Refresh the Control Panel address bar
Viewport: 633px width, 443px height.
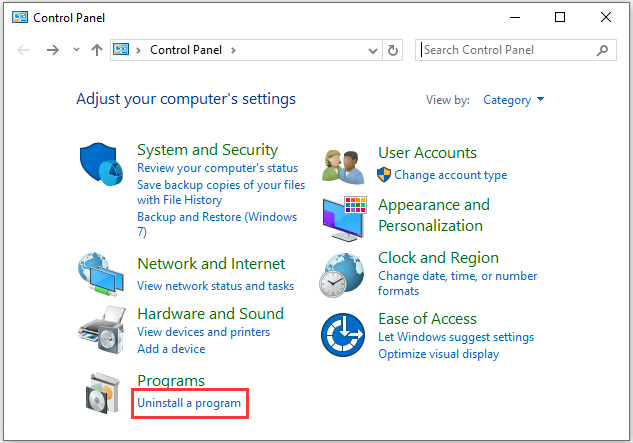(x=393, y=50)
